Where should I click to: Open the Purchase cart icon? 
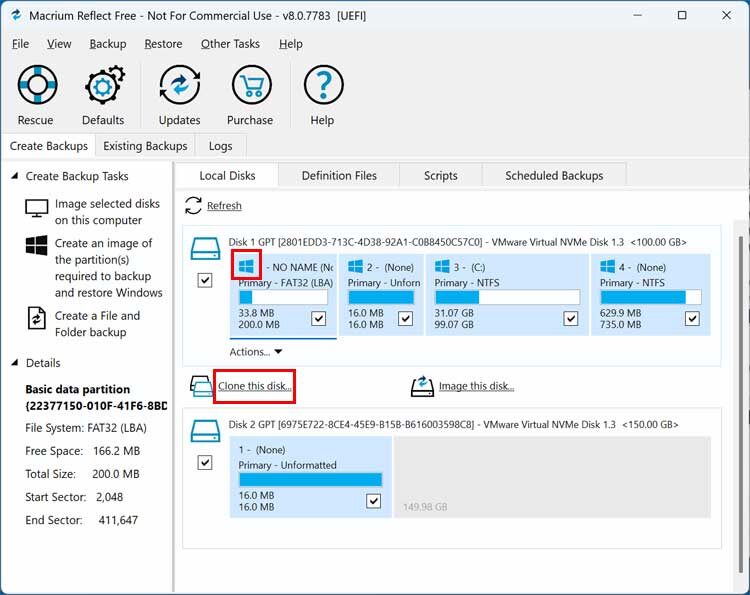pyautogui.click(x=252, y=85)
